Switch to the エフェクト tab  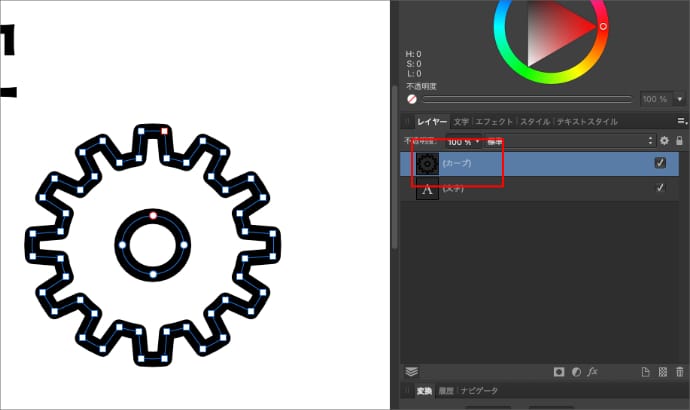click(493, 121)
